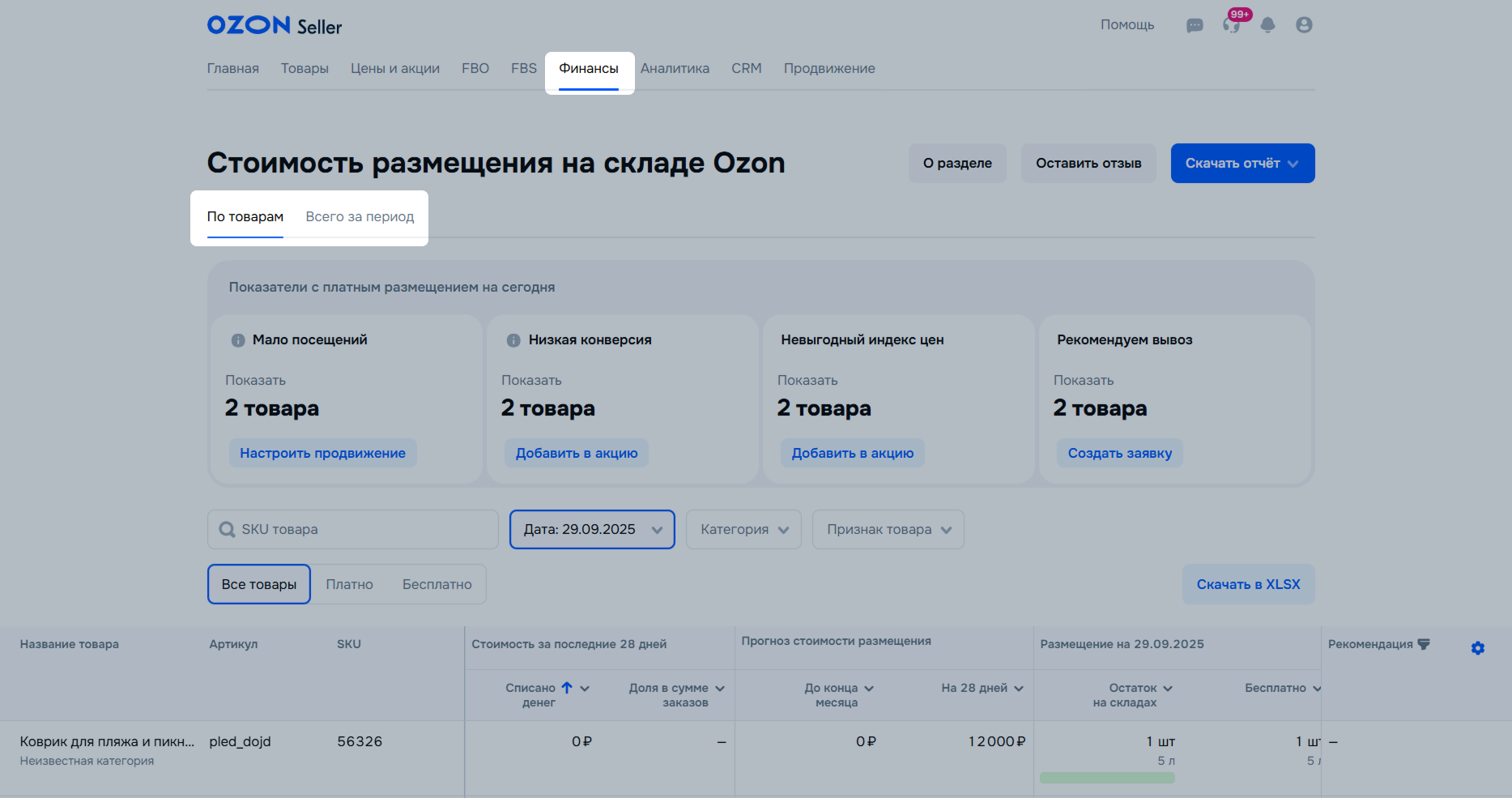Open the Аналитика menu section
This screenshot has height=798, width=1512.
click(x=675, y=69)
